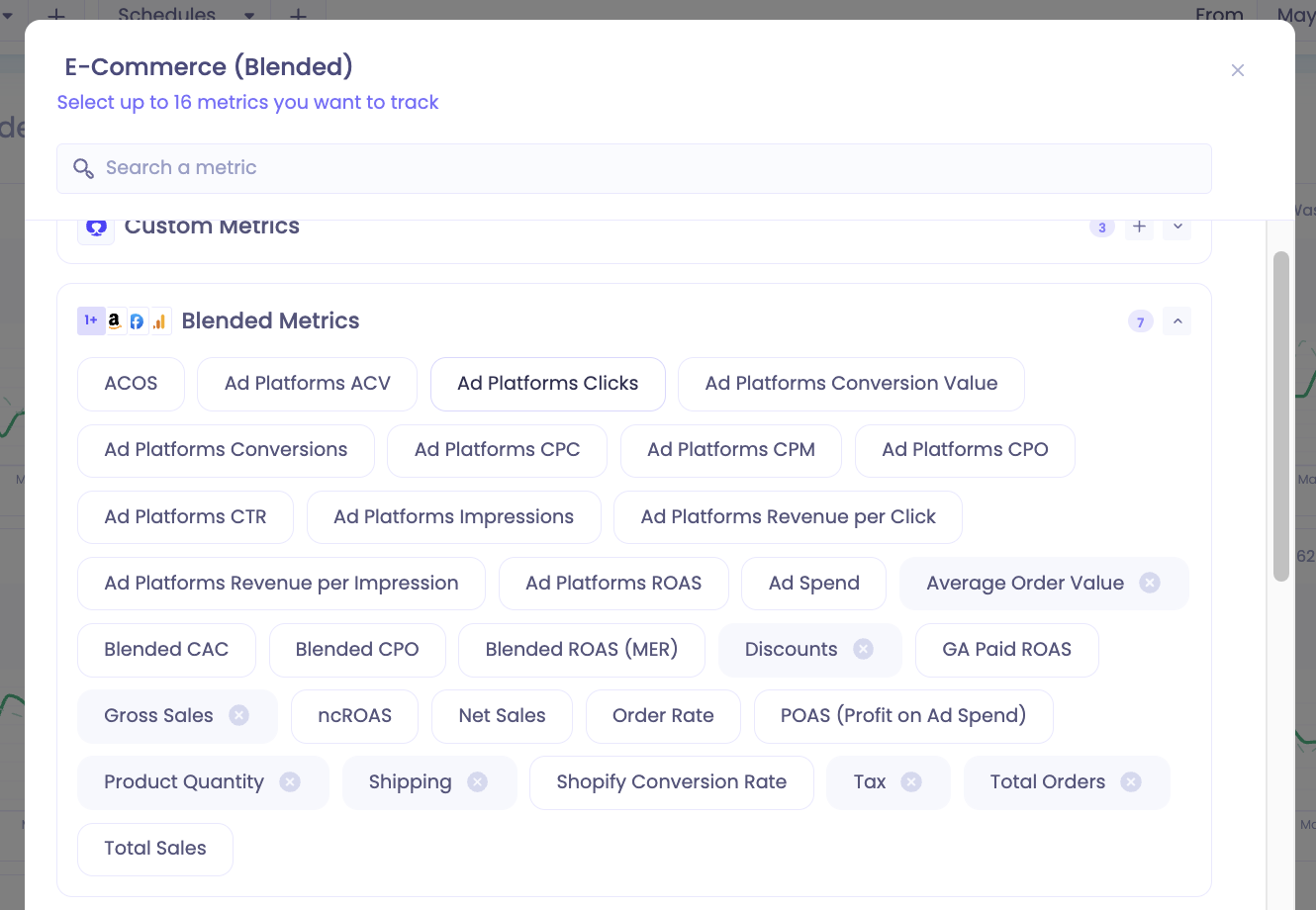1316x910 pixels.
Task: Select the Ad Spend metric button
Action: [x=814, y=584]
